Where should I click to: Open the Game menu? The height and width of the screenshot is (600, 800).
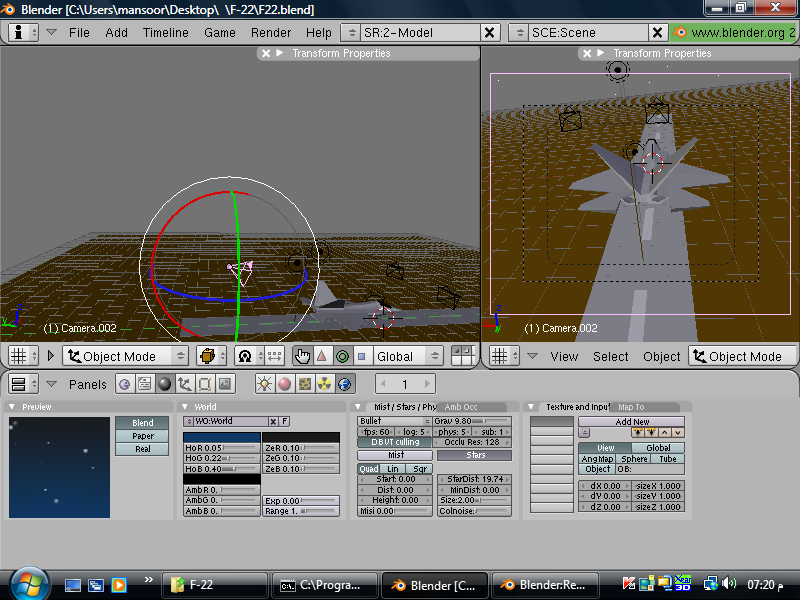[220, 33]
